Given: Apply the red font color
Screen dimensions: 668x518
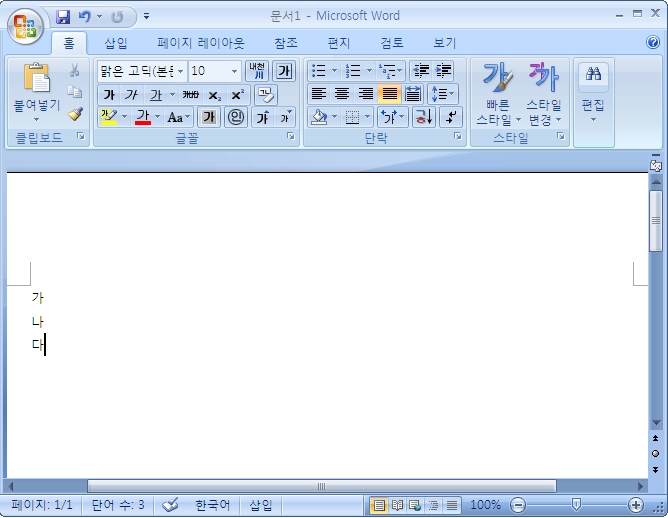Looking at the screenshot, I should pyautogui.click(x=143, y=117).
